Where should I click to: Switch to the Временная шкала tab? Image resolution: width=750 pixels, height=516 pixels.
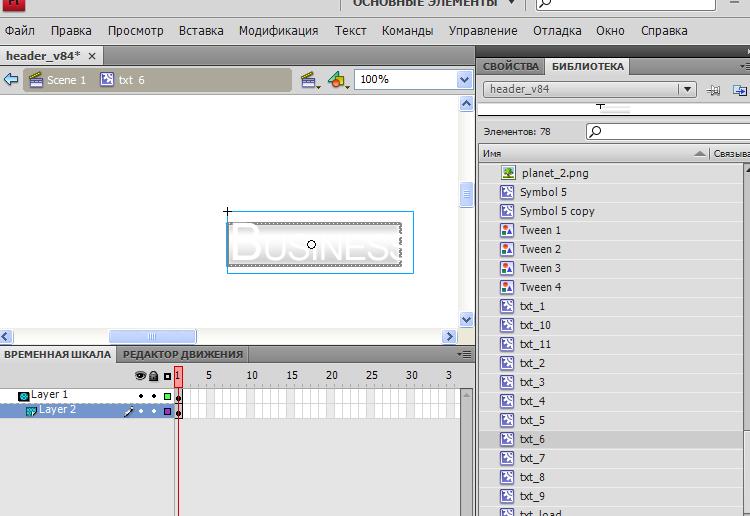[x=57, y=354]
